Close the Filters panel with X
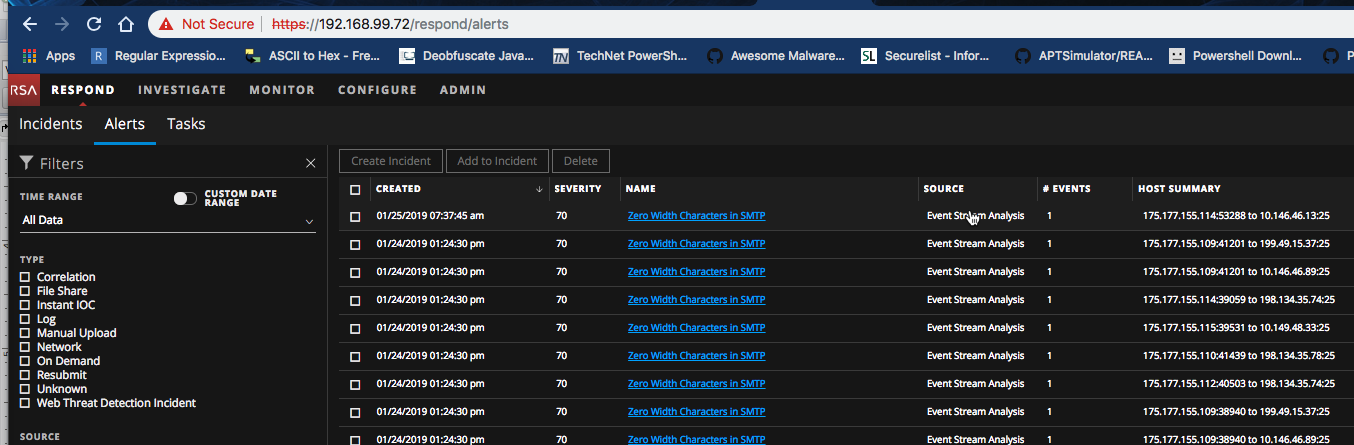This screenshot has height=445, width=1354. [x=310, y=163]
